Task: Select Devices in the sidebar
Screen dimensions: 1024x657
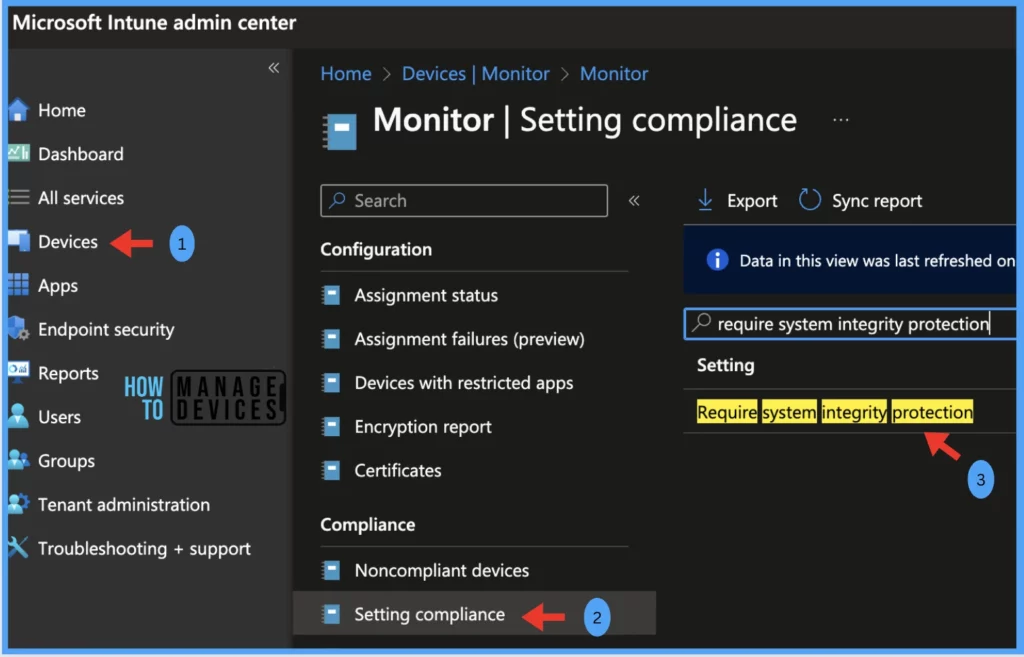Action: coord(67,242)
